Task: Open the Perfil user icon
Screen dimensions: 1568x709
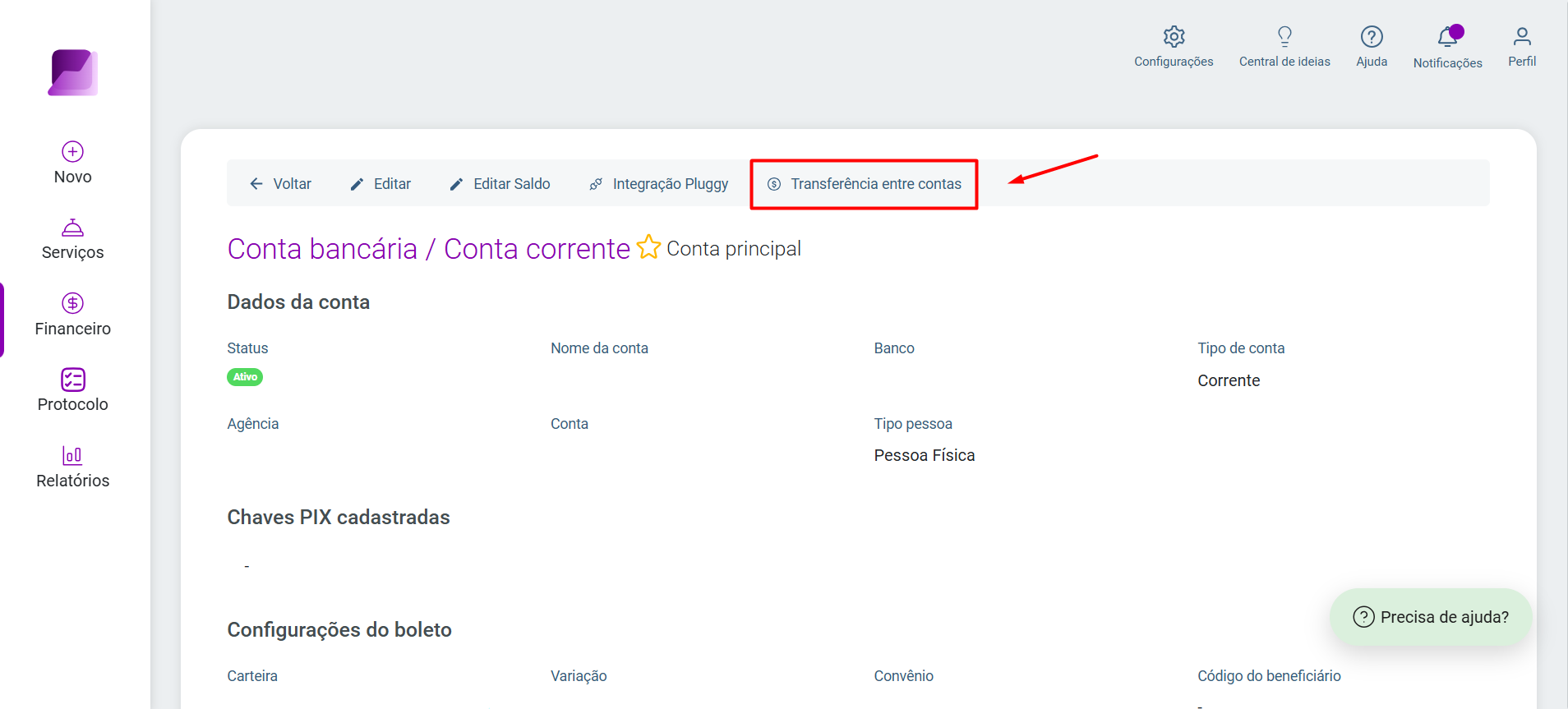Action: coord(1522,36)
